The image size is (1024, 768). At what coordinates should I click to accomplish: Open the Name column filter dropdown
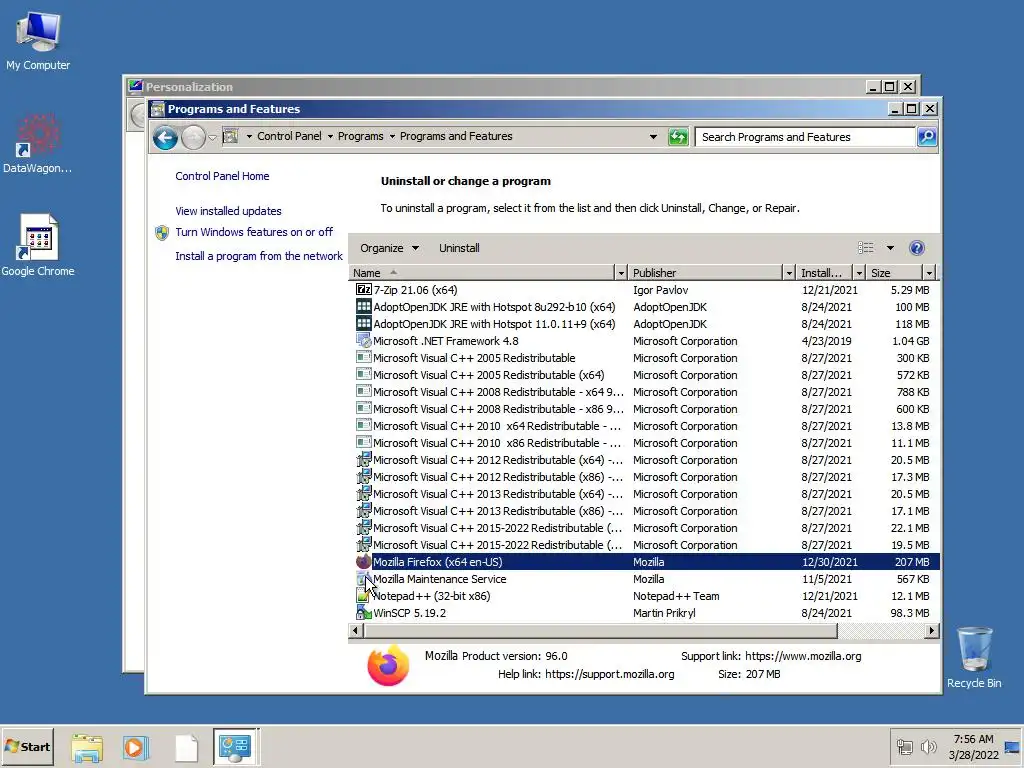pos(621,273)
